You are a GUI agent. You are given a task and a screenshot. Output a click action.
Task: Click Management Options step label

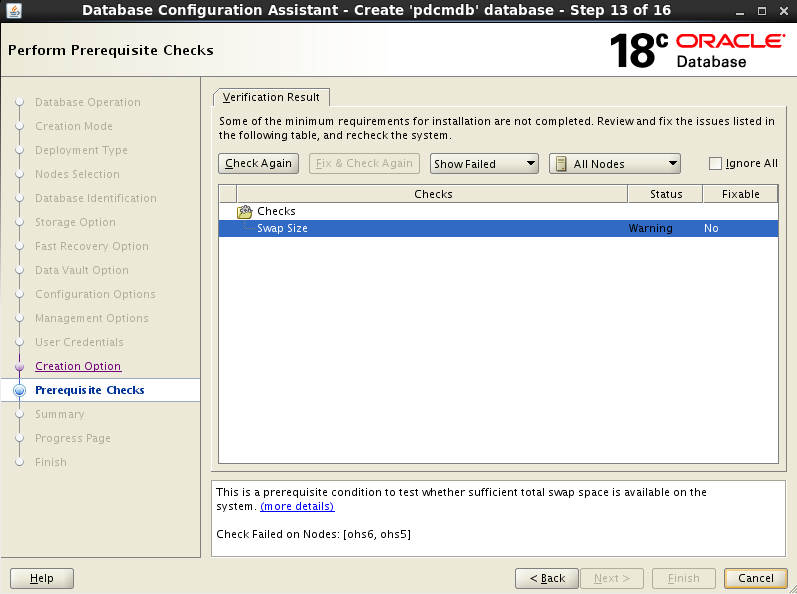(x=91, y=318)
